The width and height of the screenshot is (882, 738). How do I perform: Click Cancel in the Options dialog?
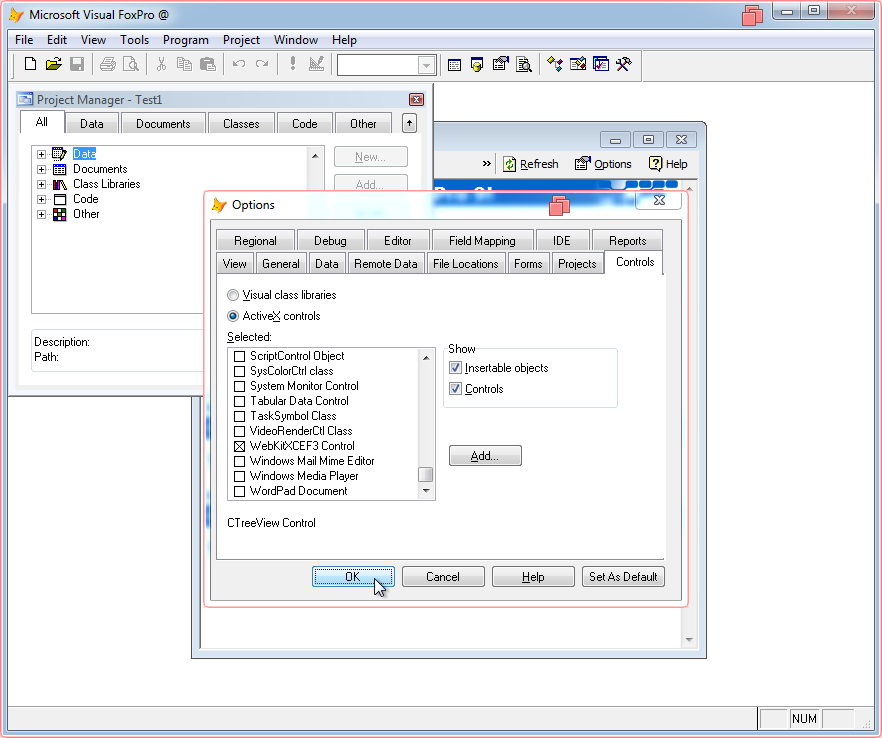(443, 577)
